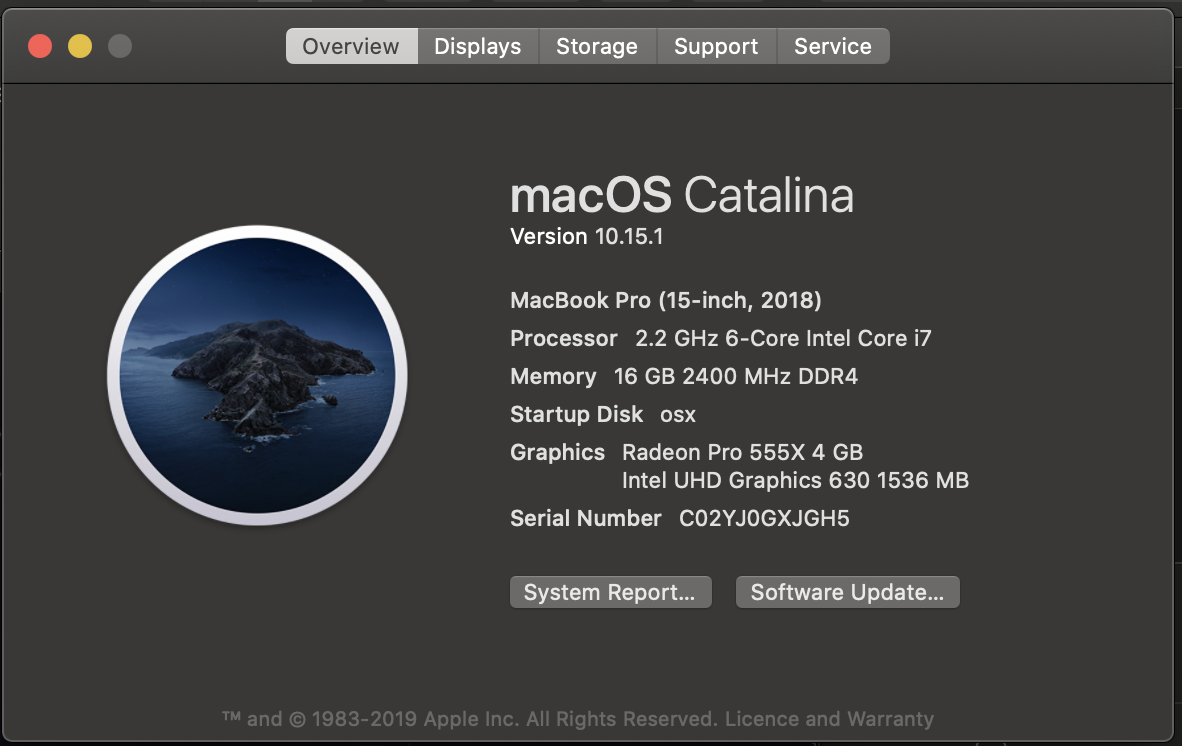The width and height of the screenshot is (1182, 746).
Task: Click the greyed-out zoom window button
Action: click(120, 46)
